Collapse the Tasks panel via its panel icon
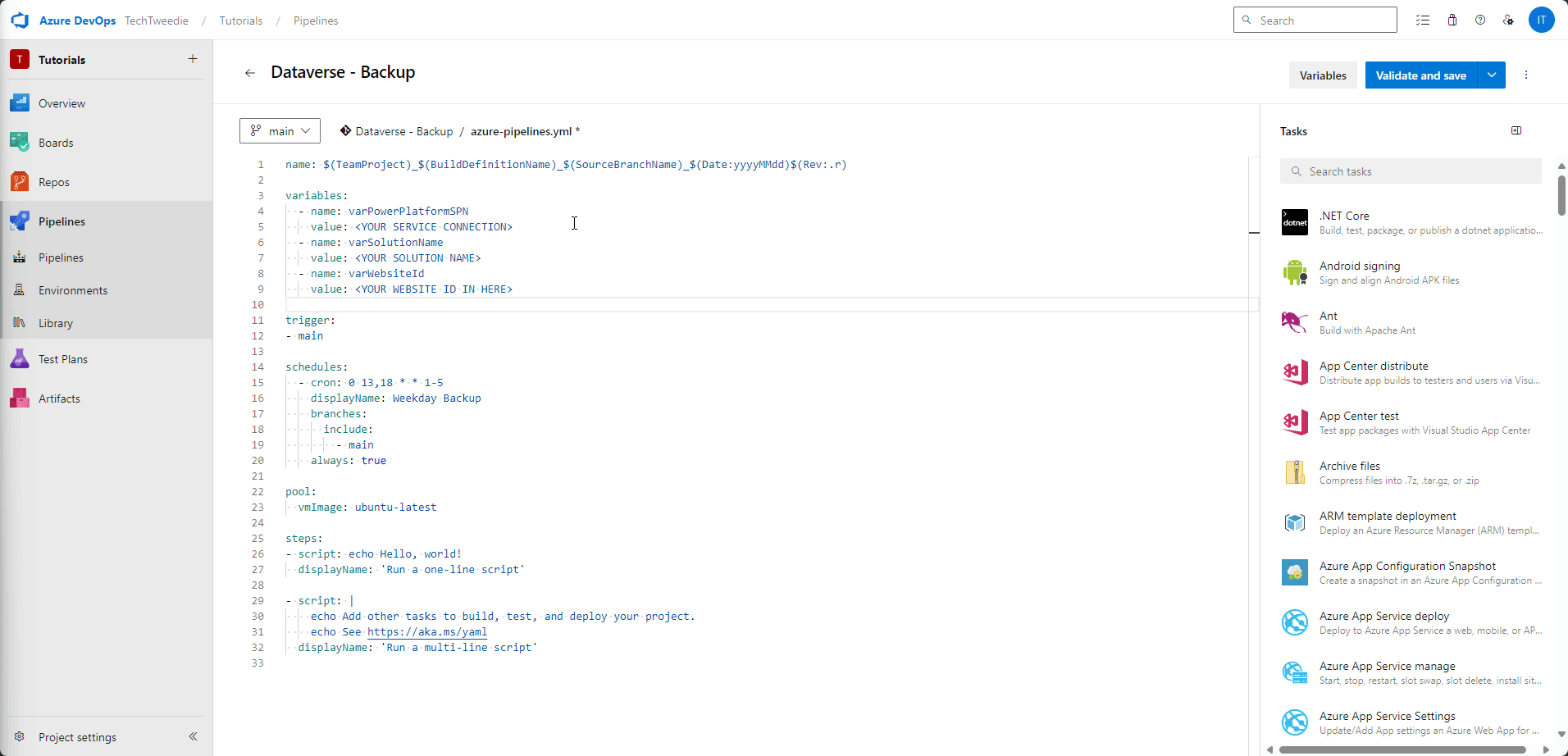The height and width of the screenshot is (756, 1568). [1516, 130]
